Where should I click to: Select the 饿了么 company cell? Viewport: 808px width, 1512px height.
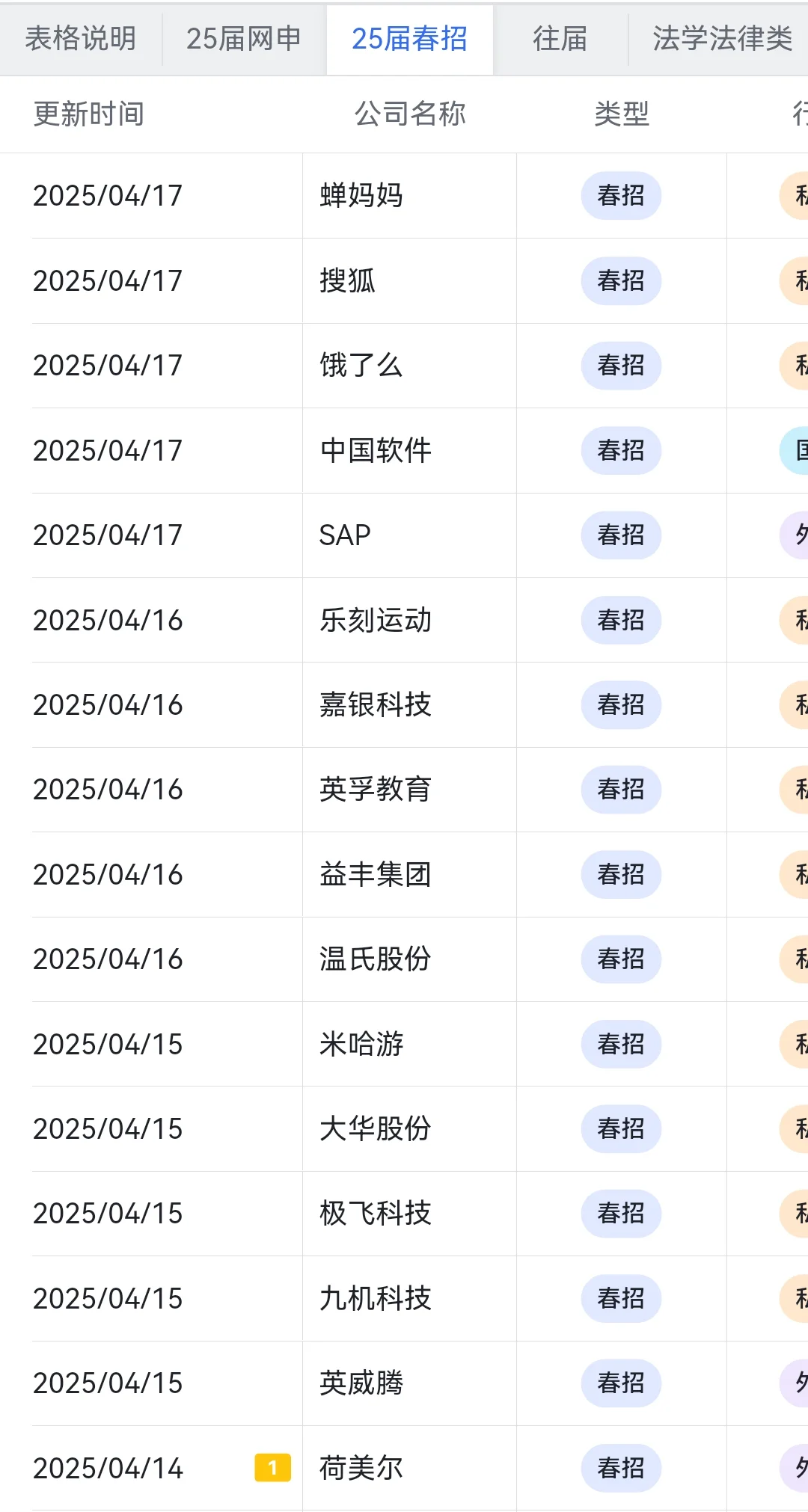point(409,366)
